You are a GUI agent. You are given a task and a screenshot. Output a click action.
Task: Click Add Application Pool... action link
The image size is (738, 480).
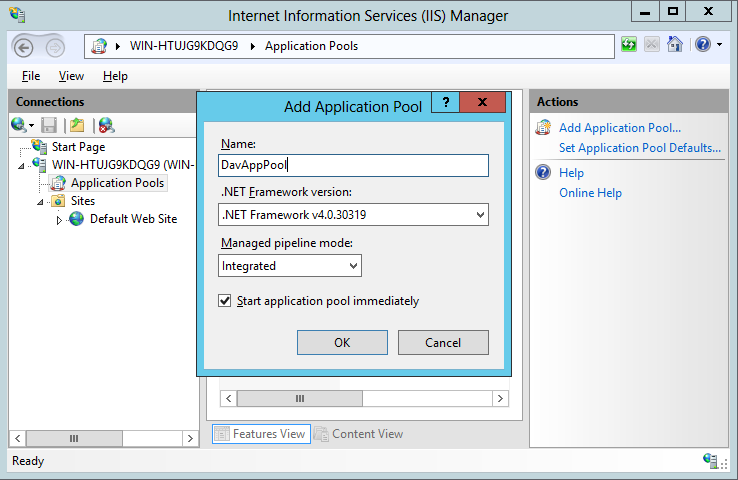click(620, 128)
